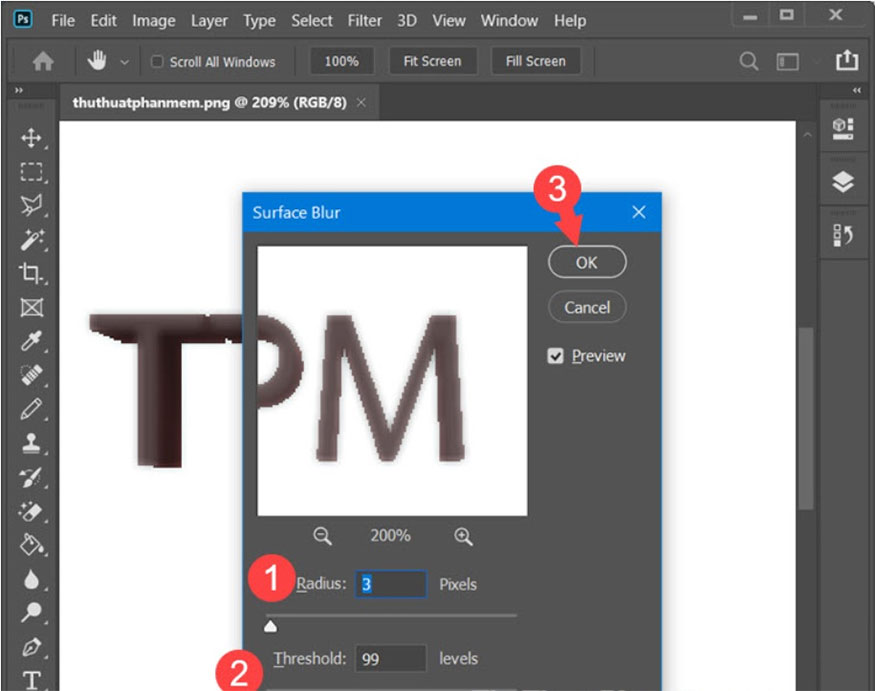Screen dimensions: 875x691
Task: Open the 3D menu
Action: point(406,20)
